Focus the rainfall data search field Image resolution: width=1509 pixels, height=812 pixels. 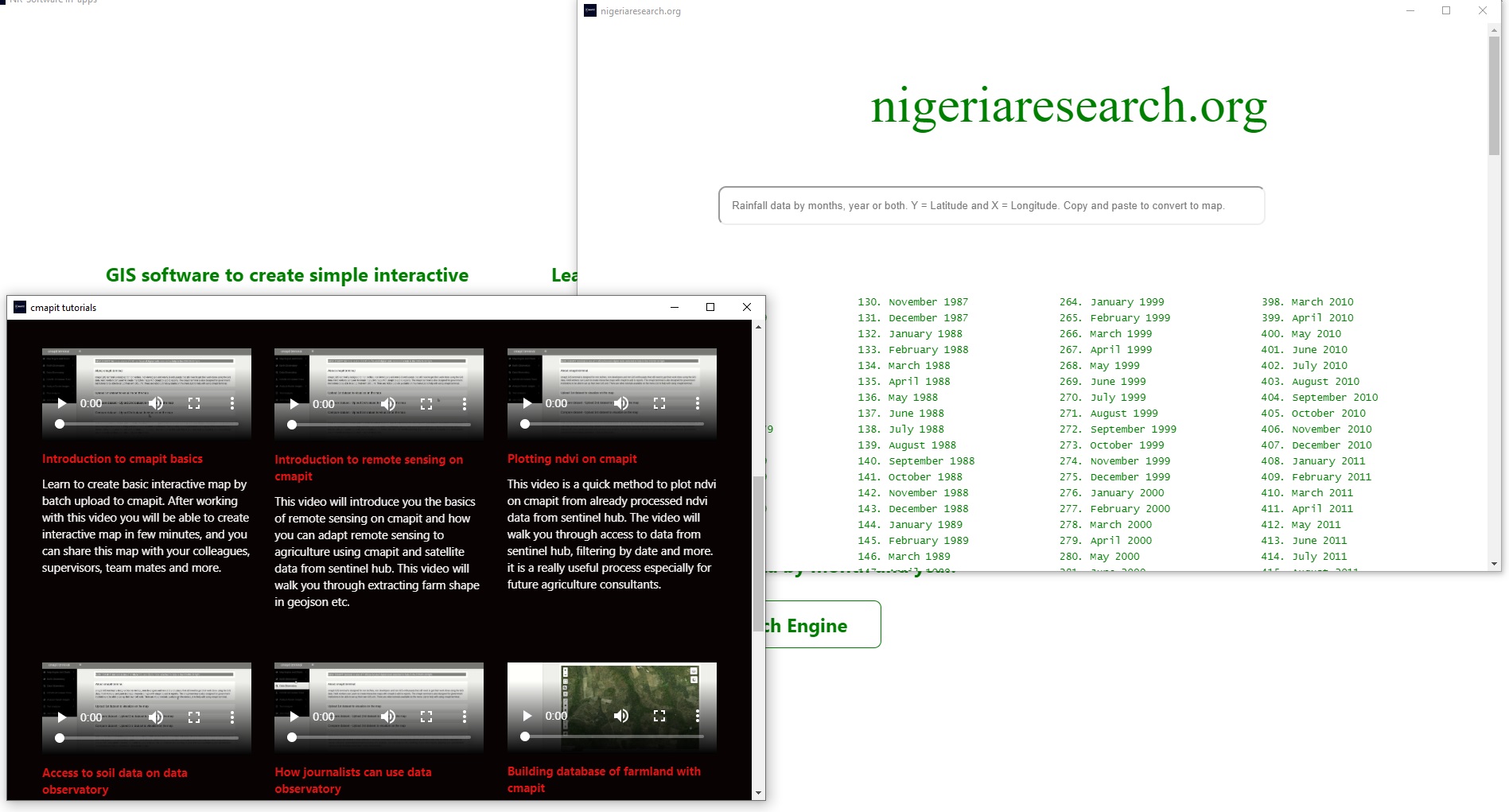pyautogui.click(x=991, y=205)
